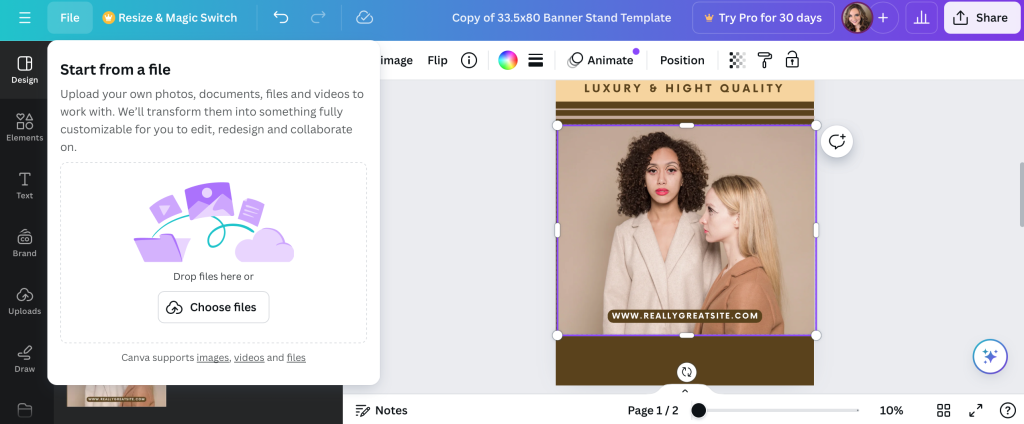
Task: Click the zoom slider handle
Action: coord(699,410)
